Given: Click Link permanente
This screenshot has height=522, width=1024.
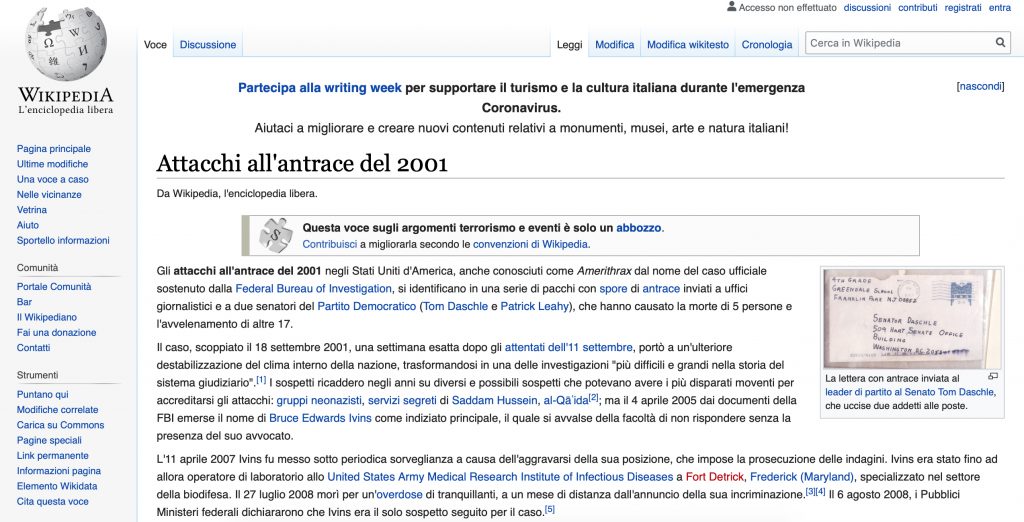Looking at the screenshot, I should 52,455.
